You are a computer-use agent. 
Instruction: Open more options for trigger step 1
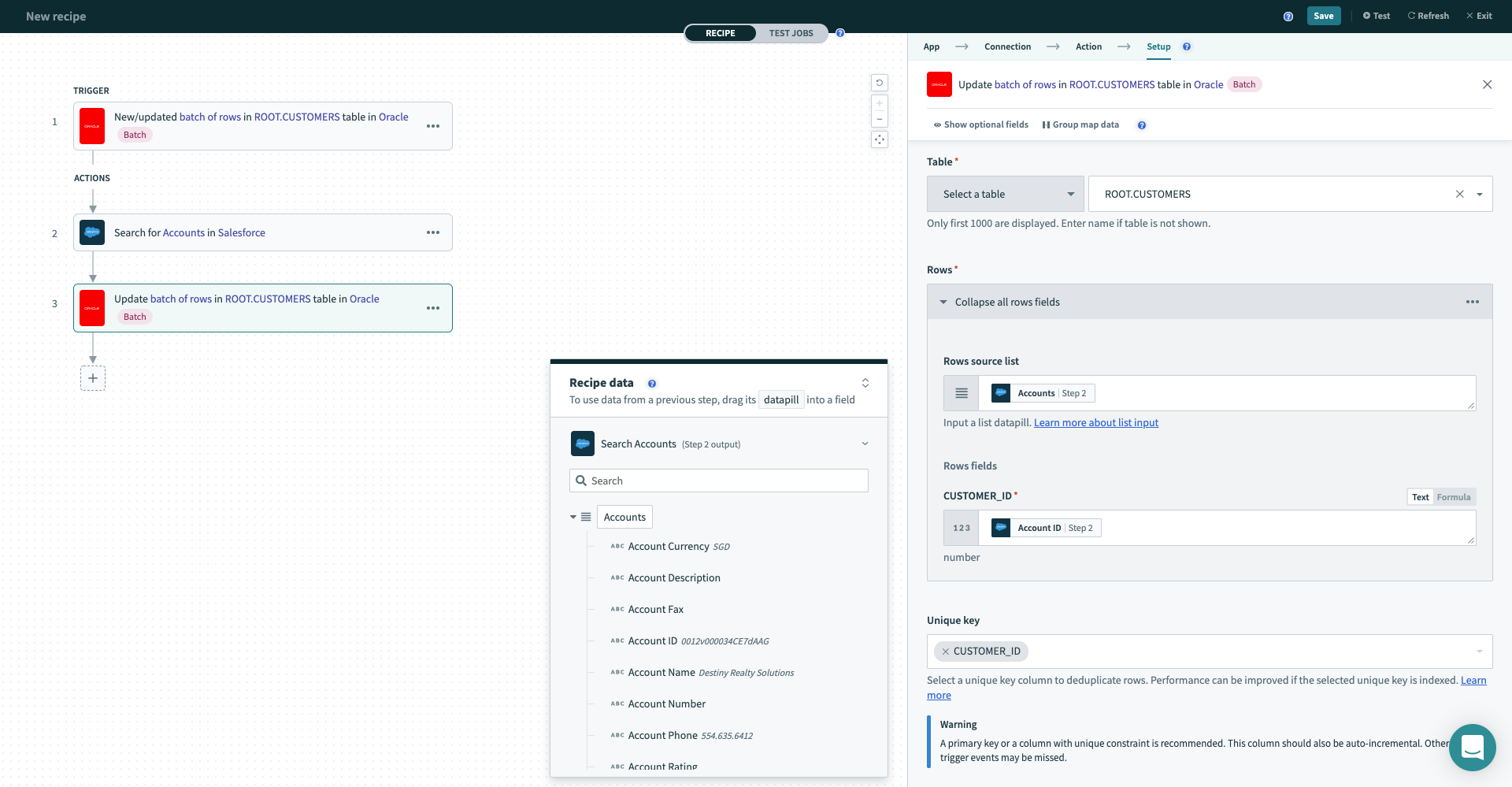coord(433,126)
